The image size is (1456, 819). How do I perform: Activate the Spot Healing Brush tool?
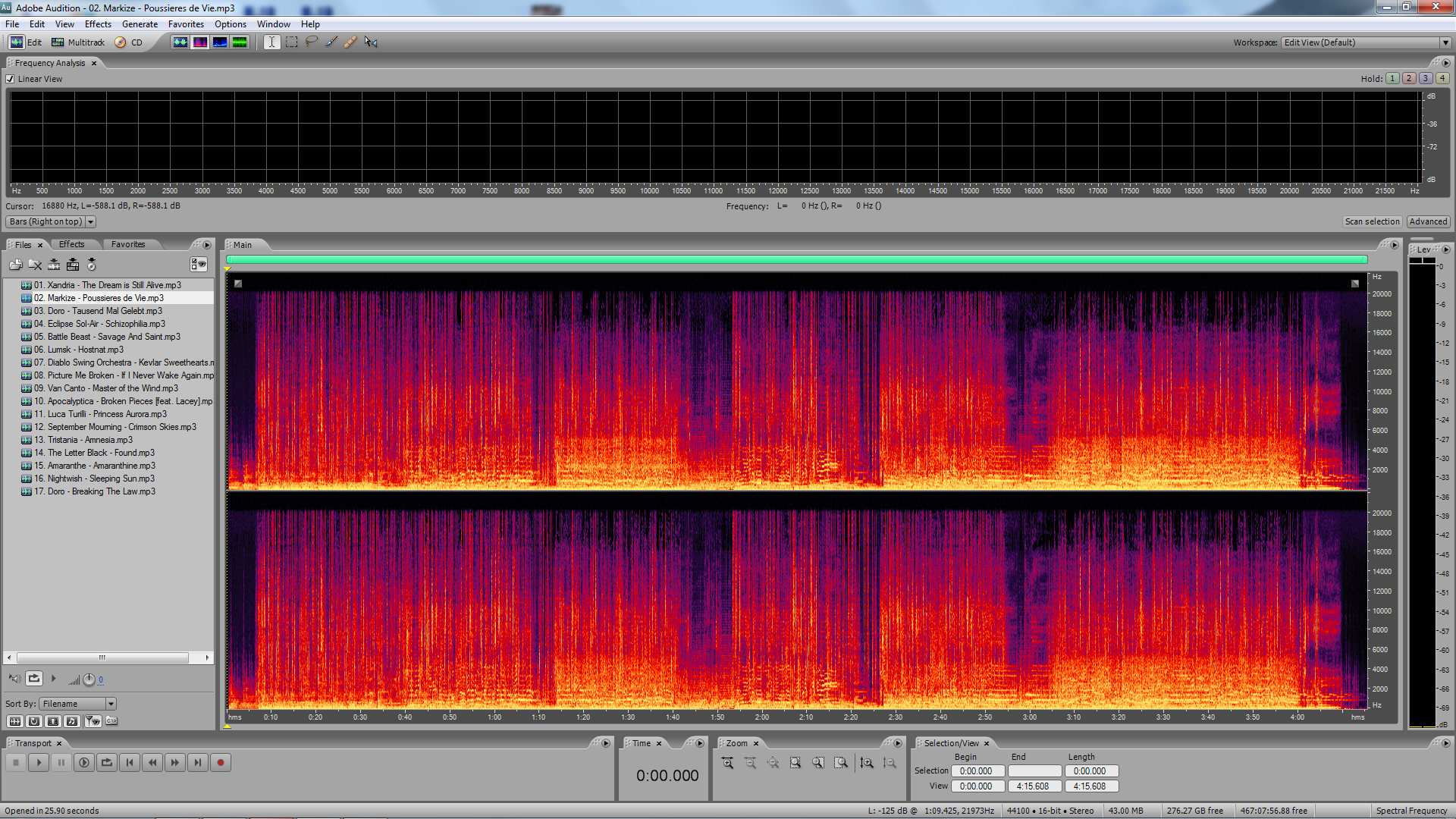[x=350, y=42]
